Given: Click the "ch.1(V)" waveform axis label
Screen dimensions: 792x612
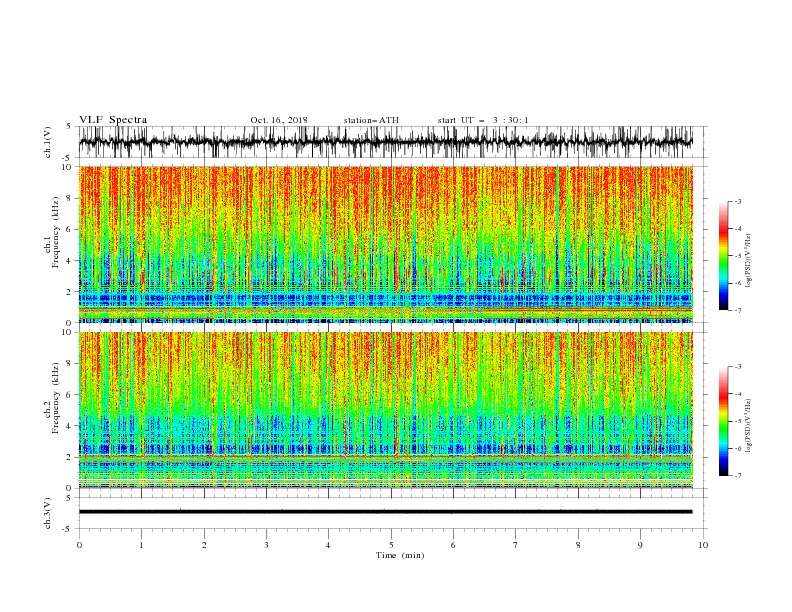Looking at the screenshot, I should [x=48, y=142].
